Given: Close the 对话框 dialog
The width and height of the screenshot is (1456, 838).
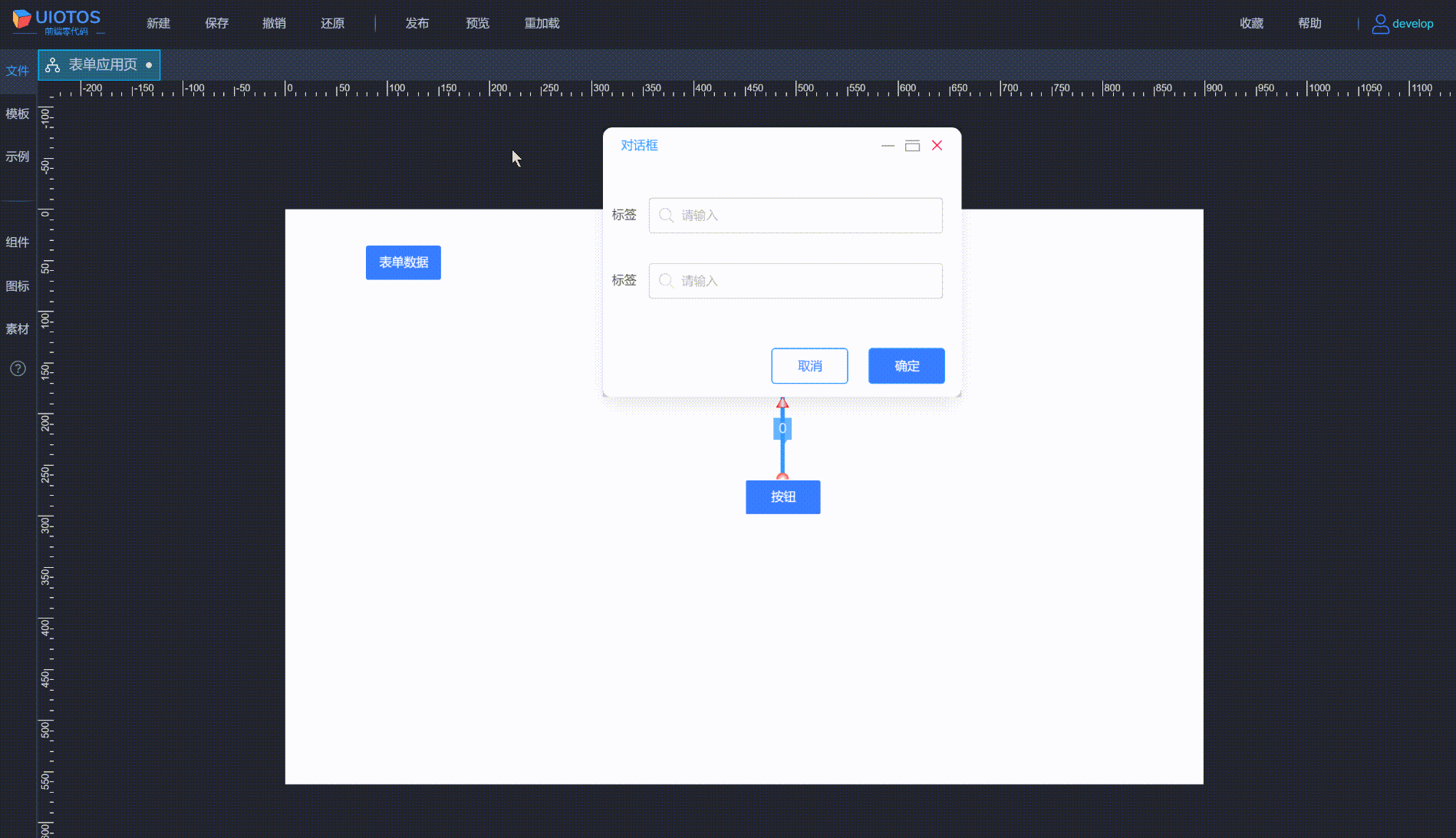Looking at the screenshot, I should pos(937,146).
